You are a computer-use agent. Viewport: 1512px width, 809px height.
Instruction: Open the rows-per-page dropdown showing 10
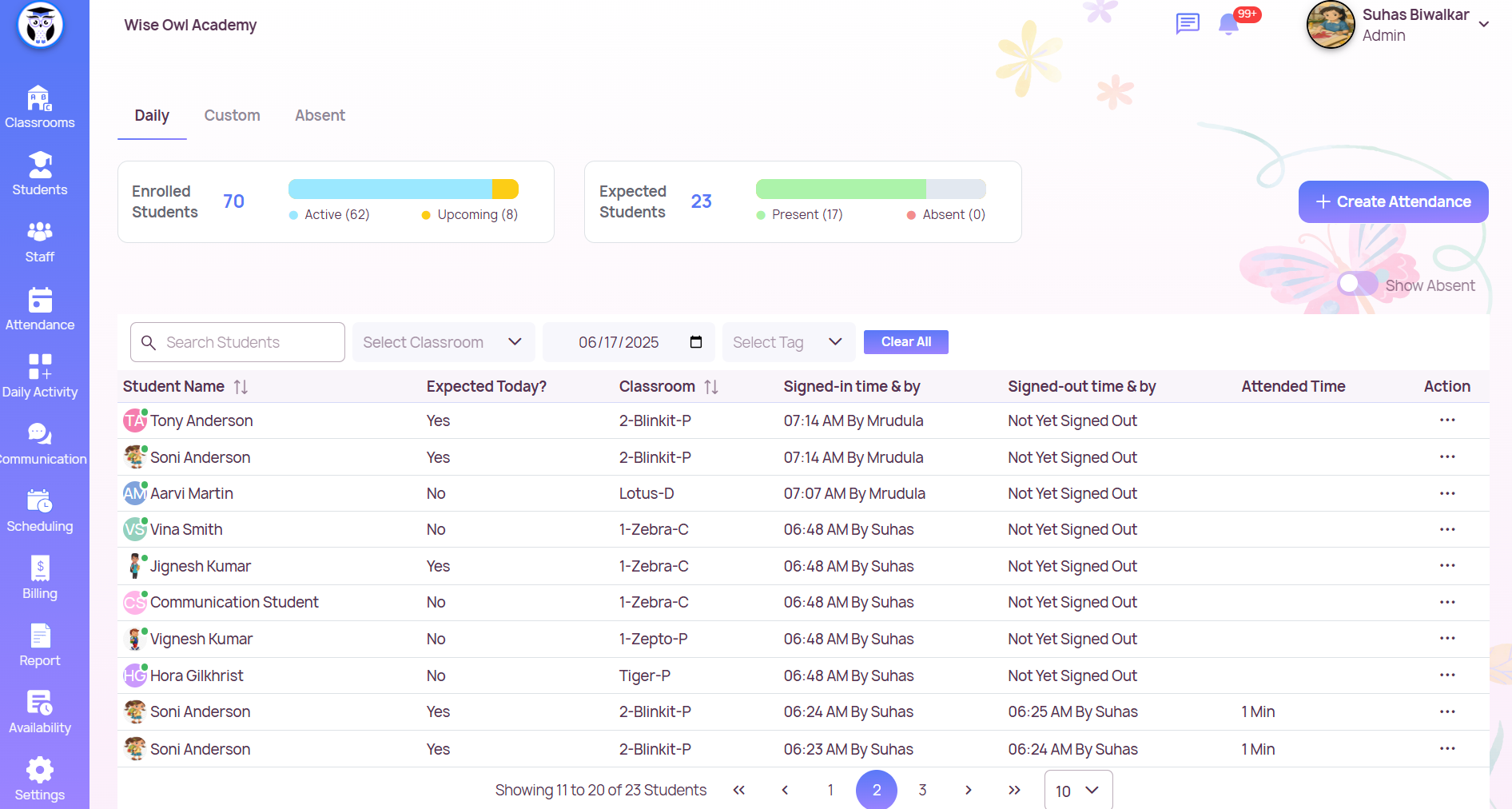1077,791
